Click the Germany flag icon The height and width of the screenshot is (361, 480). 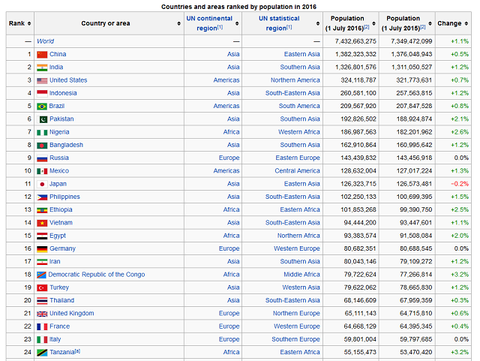tap(42, 249)
